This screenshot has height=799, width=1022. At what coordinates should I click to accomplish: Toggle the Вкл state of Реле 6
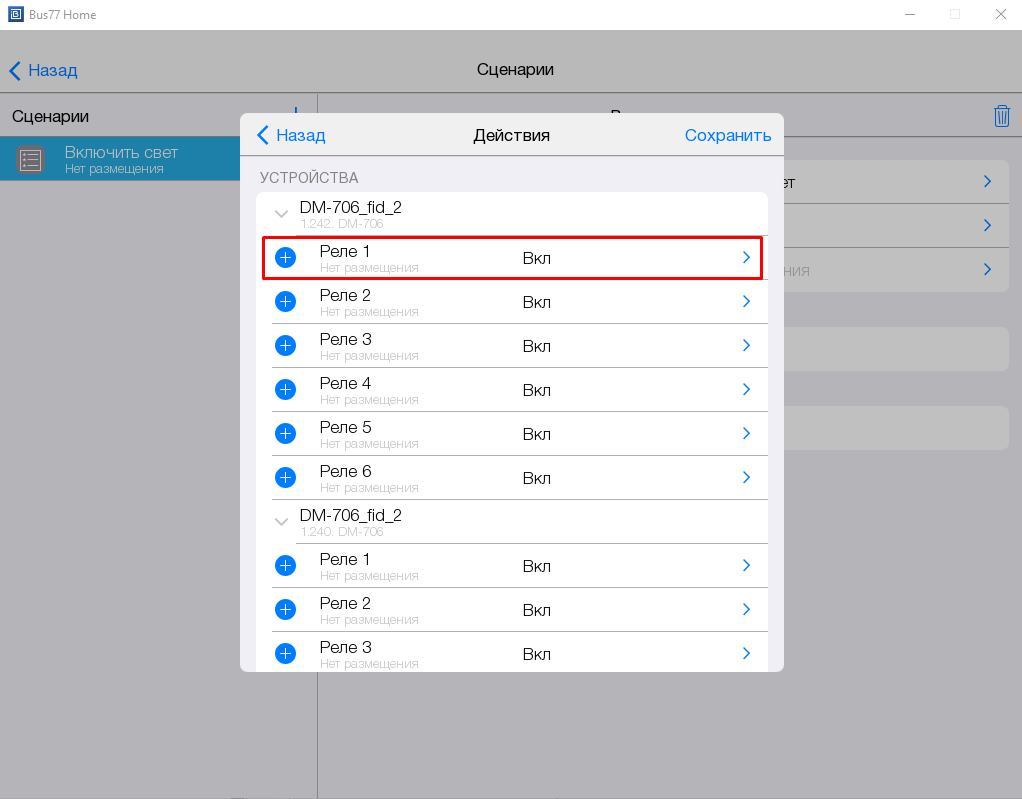coord(536,478)
